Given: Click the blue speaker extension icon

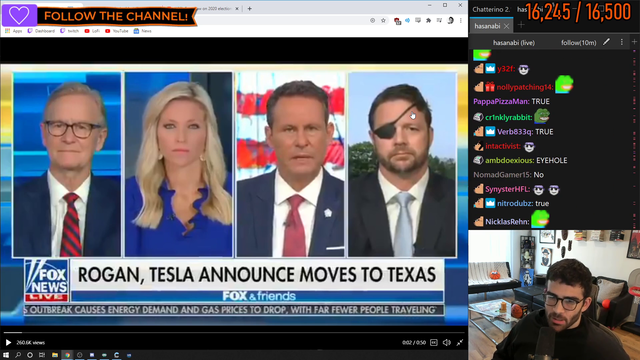Looking at the screenshot, I should click(407, 20).
